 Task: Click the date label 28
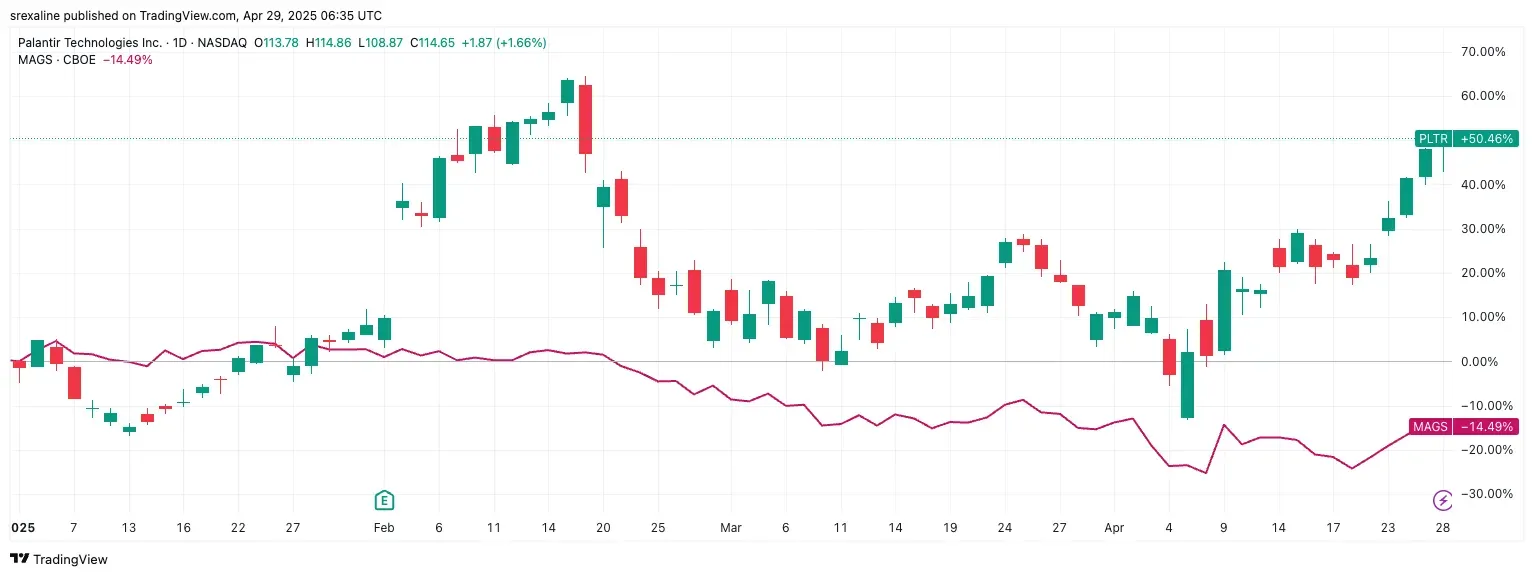(x=1442, y=526)
